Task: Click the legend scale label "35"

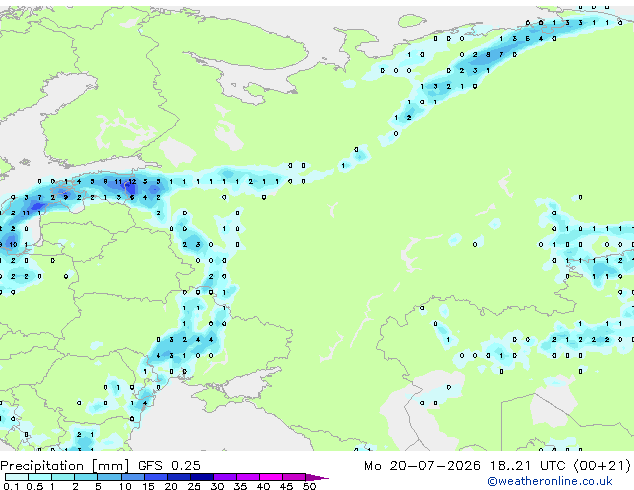Action: pyautogui.click(x=241, y=486)
